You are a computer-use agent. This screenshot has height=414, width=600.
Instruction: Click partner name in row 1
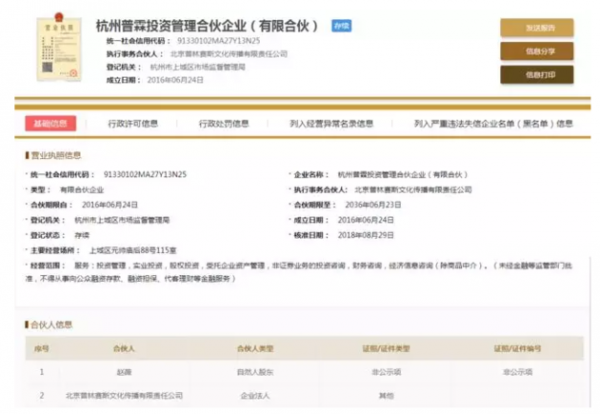[x=124, y=372]
